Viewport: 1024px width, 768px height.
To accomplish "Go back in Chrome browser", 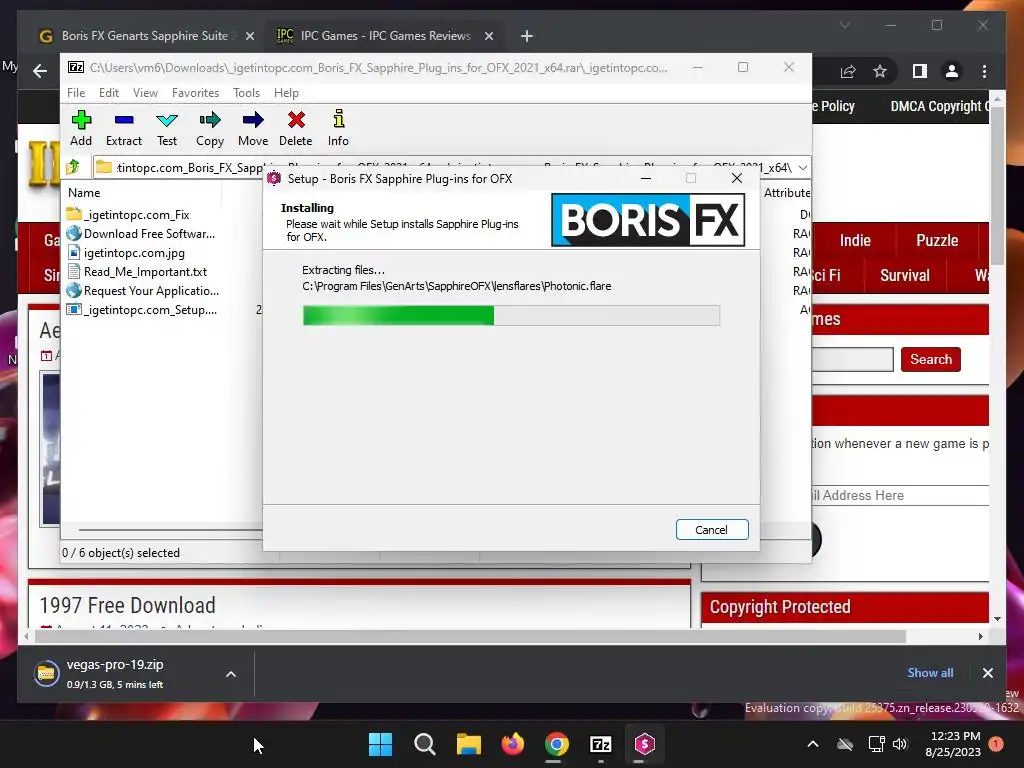I will (x=40, y=71).
